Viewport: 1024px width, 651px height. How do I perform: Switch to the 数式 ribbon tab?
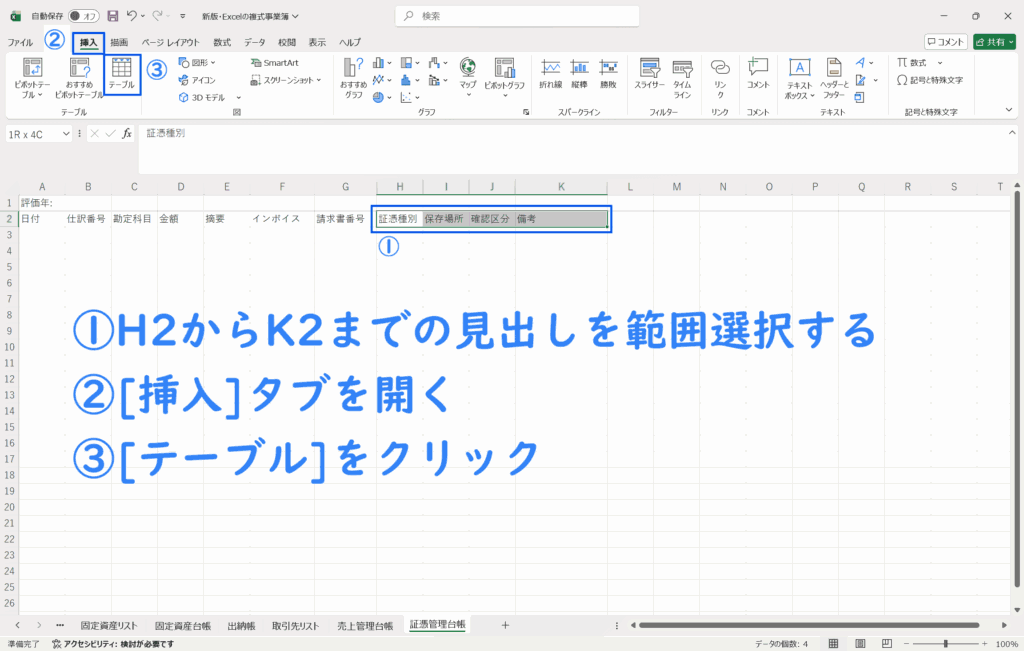click(222, 42)
